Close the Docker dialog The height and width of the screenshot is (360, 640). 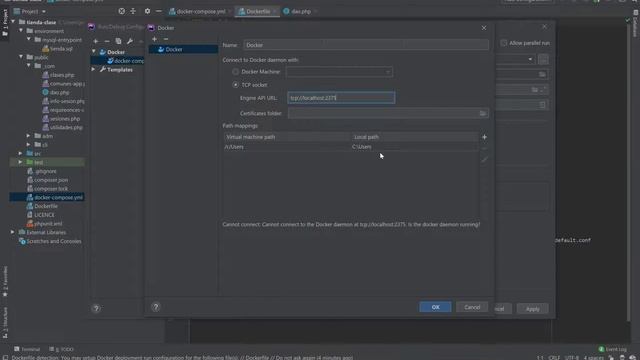484,28
